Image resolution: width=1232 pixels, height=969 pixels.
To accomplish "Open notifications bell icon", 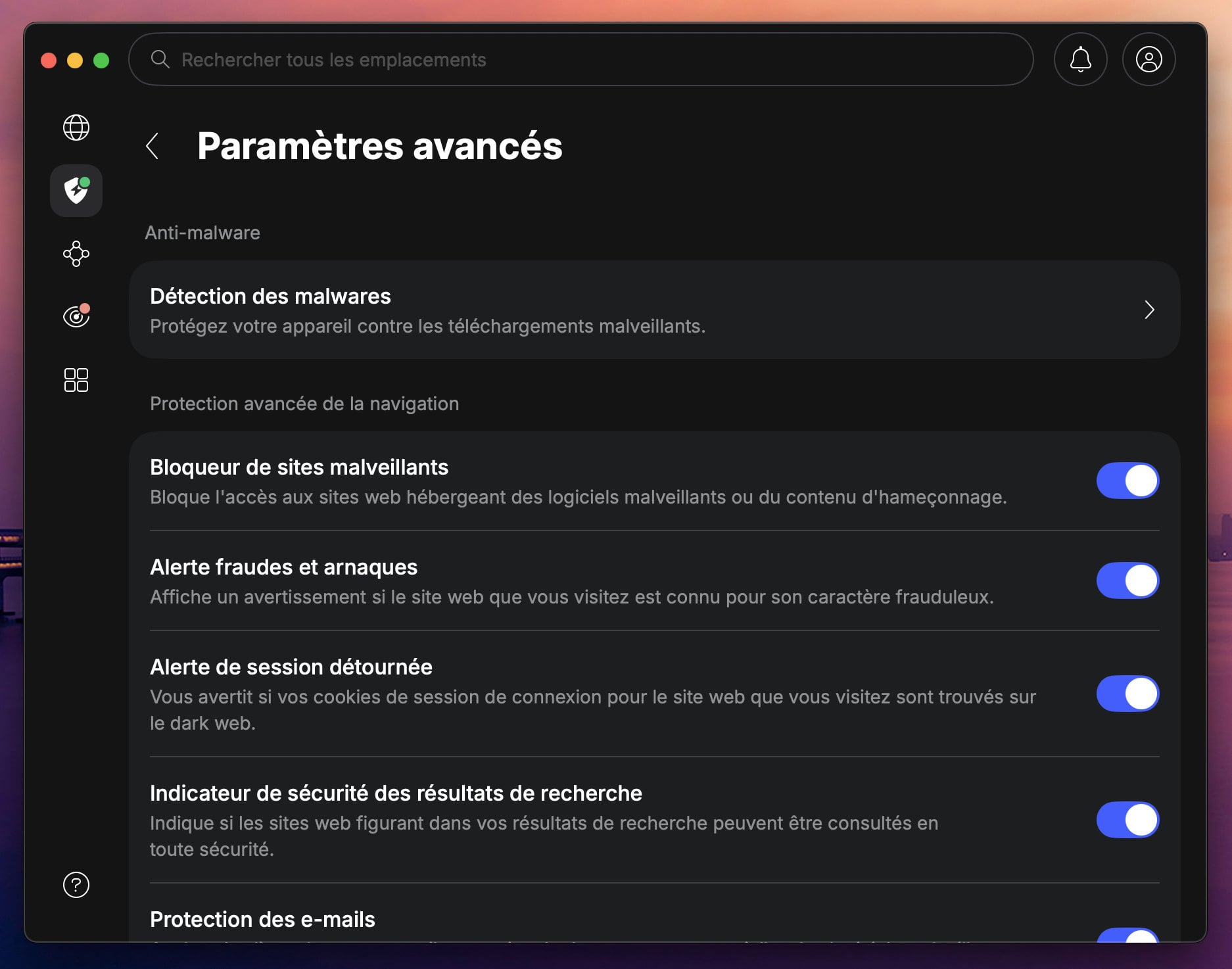I will [1081, 59].
